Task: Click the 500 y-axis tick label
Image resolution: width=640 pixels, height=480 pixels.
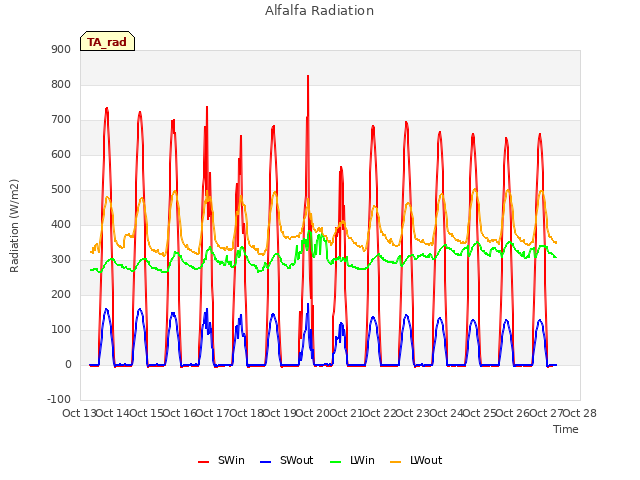Action: 61,189
